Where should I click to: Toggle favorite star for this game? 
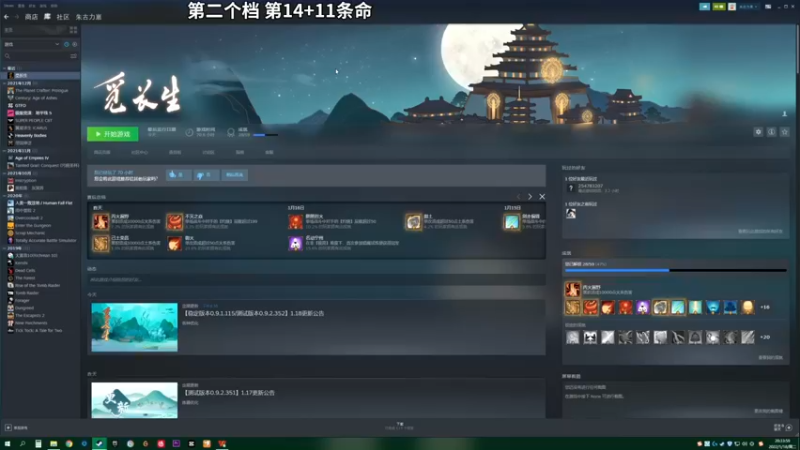tap(785, 132)
